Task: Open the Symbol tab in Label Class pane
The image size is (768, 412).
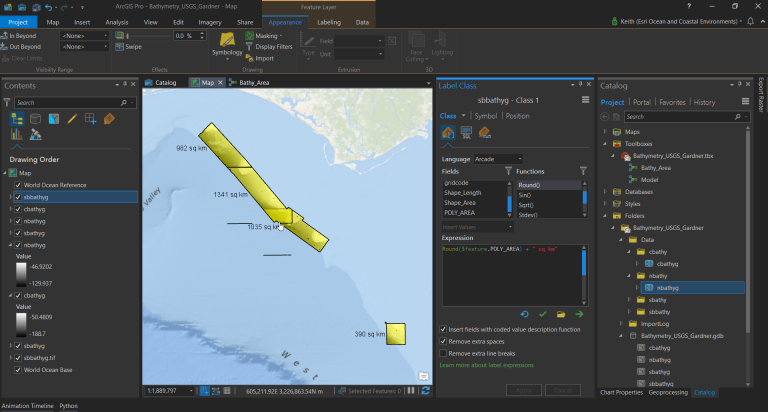Action: tap(485, 116)
